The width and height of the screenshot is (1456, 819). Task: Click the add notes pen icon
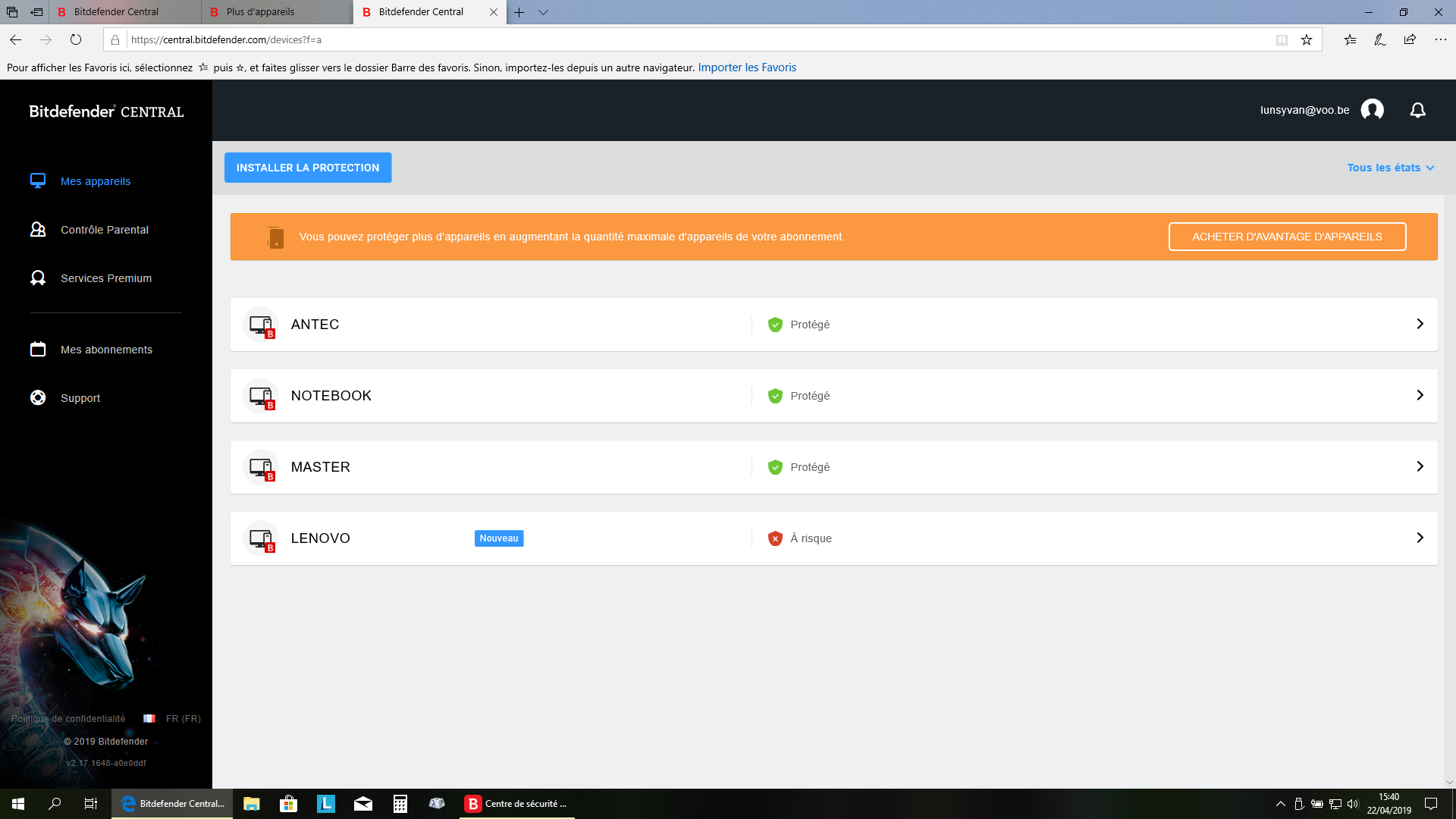click(x=1379, y=39)
